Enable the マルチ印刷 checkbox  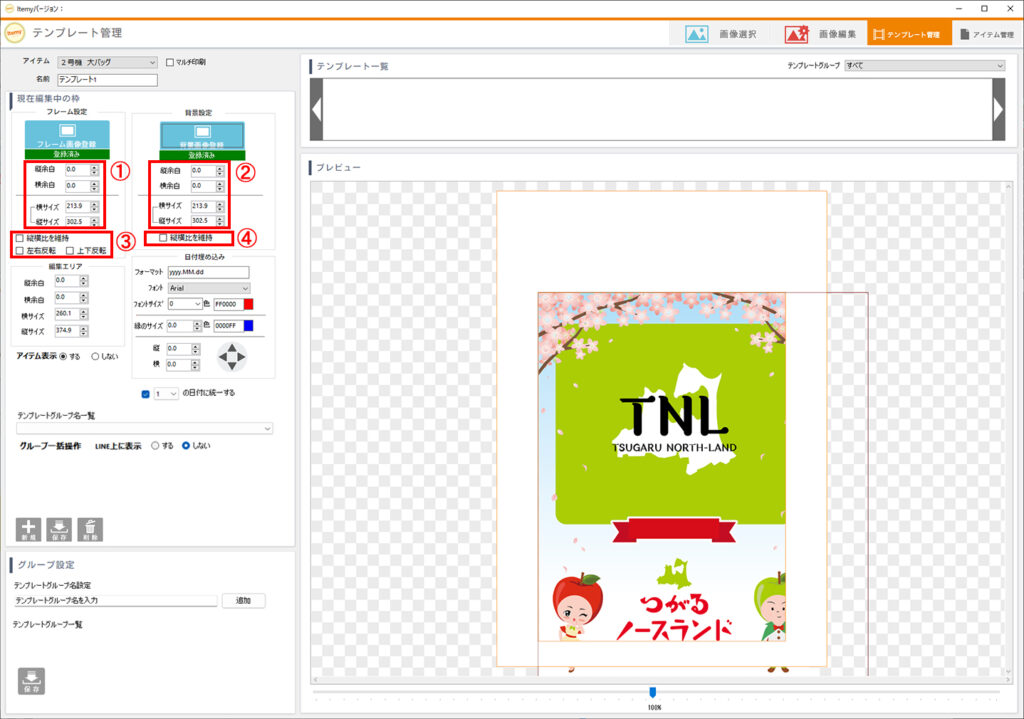tap(170, 62)
